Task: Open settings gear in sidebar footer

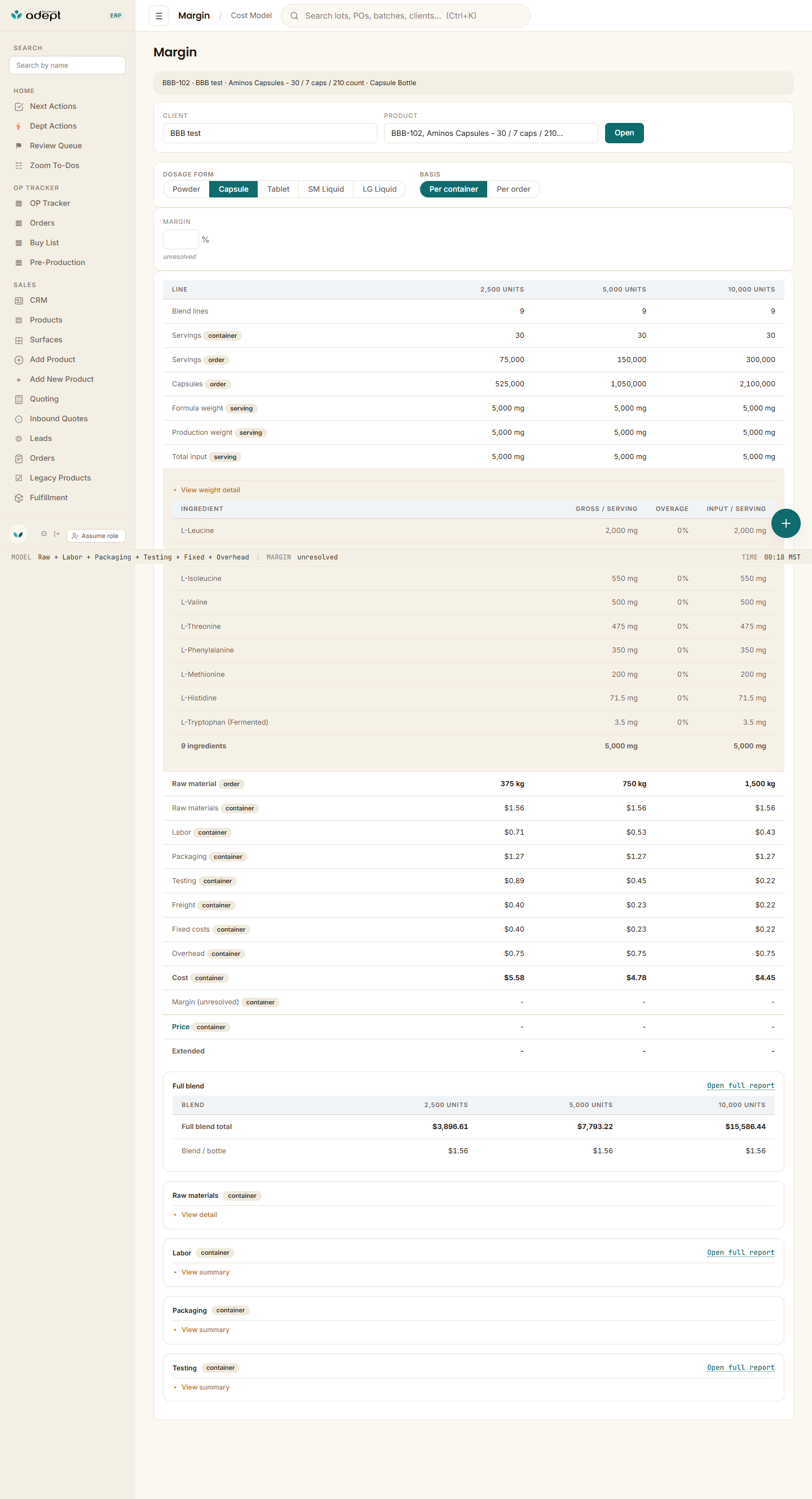Action: [43, 534]
